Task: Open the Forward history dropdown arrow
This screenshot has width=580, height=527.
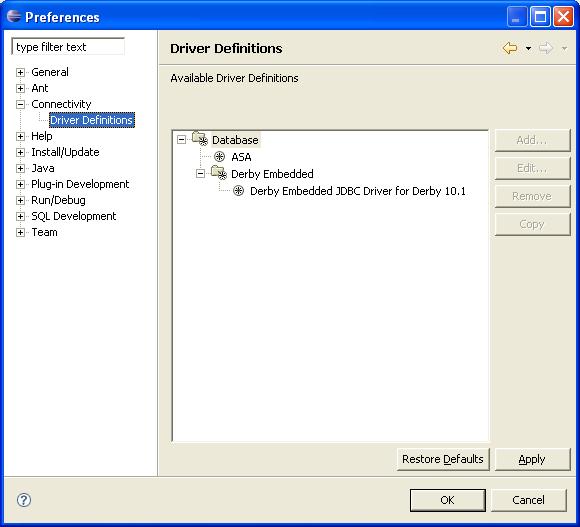Action: pyautogui.click(x=564, y=48)
